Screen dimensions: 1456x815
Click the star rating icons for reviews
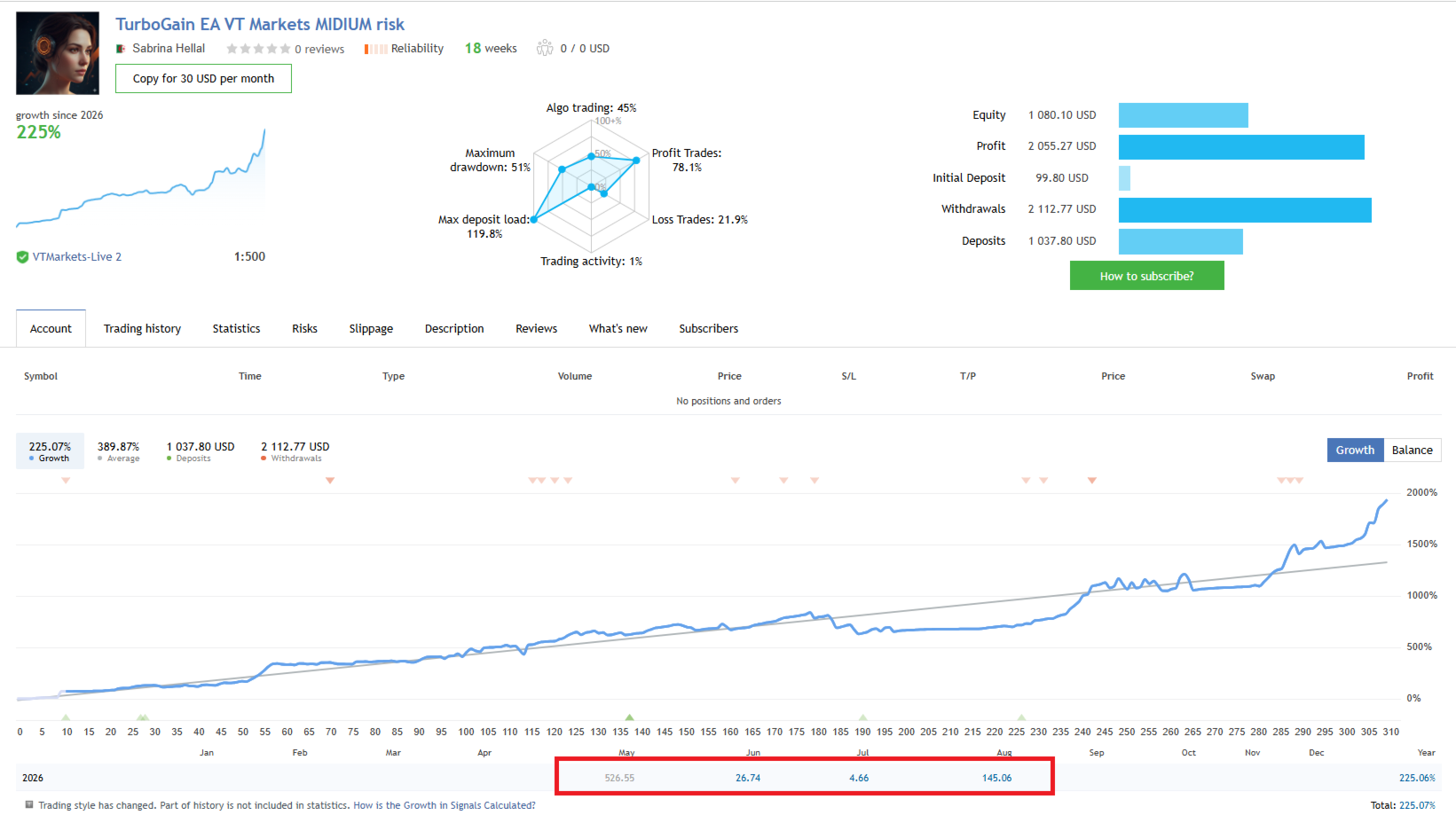point(258,49)
